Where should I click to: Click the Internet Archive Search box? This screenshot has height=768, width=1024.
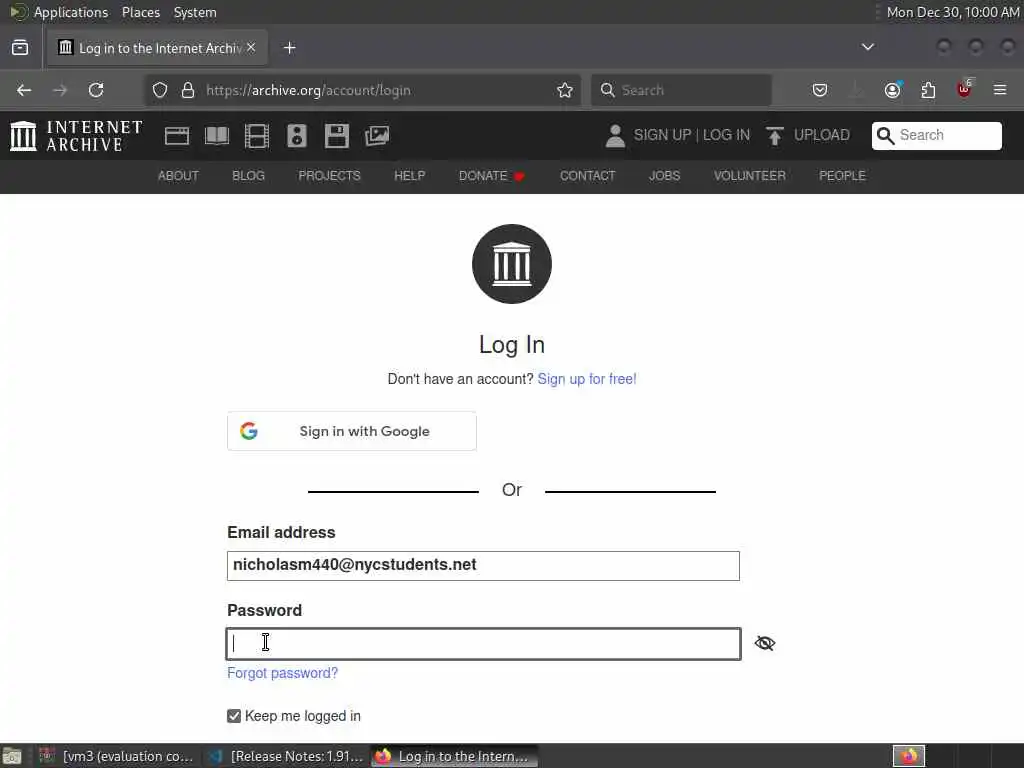pyautogui.click(x=936, y=135)
